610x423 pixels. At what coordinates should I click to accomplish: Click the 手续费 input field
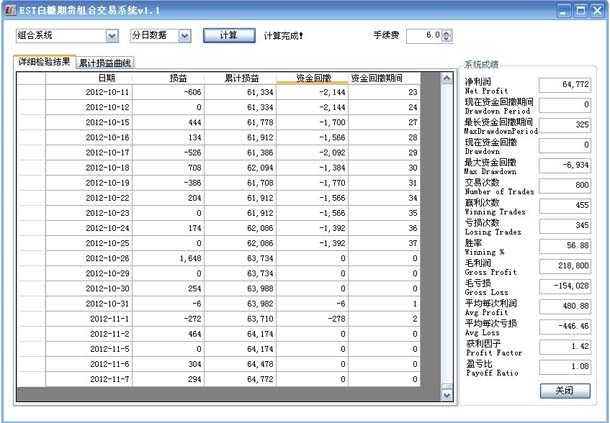[x=416, y=35]
